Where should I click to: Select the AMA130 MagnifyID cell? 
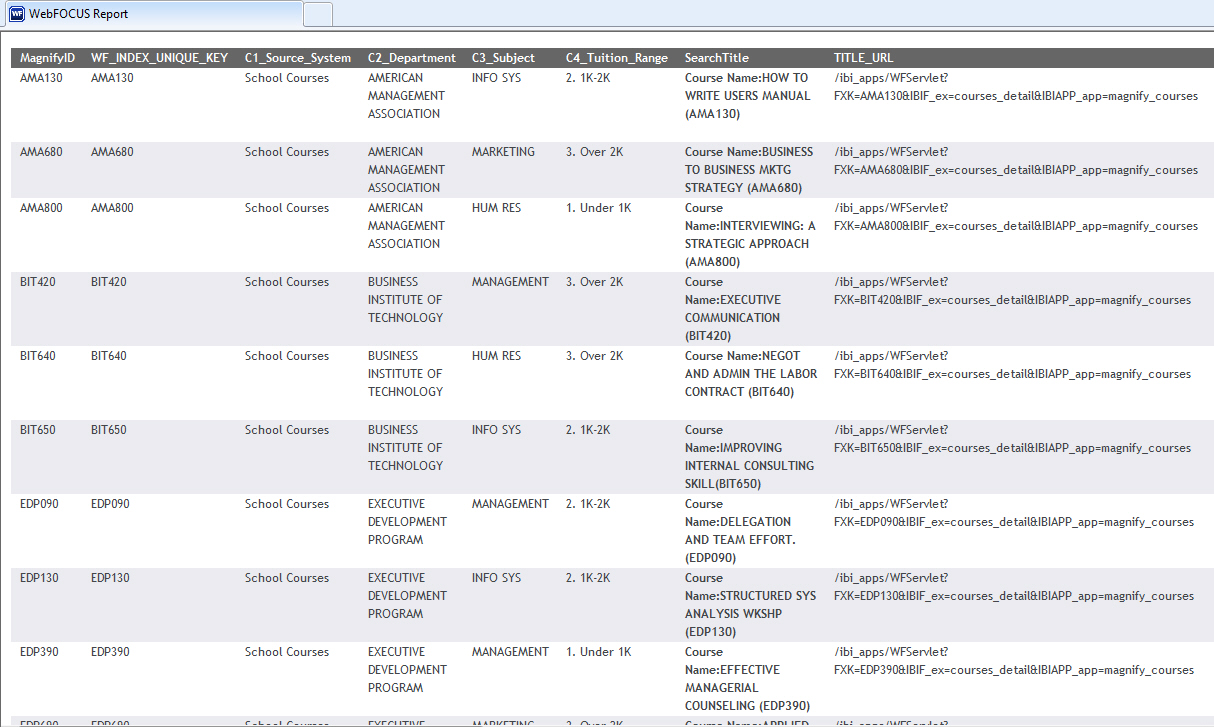41,78
